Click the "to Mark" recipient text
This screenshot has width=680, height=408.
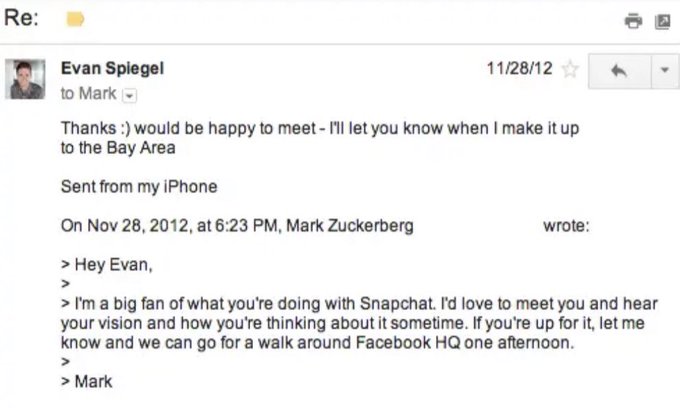click(x=88, y=93)
